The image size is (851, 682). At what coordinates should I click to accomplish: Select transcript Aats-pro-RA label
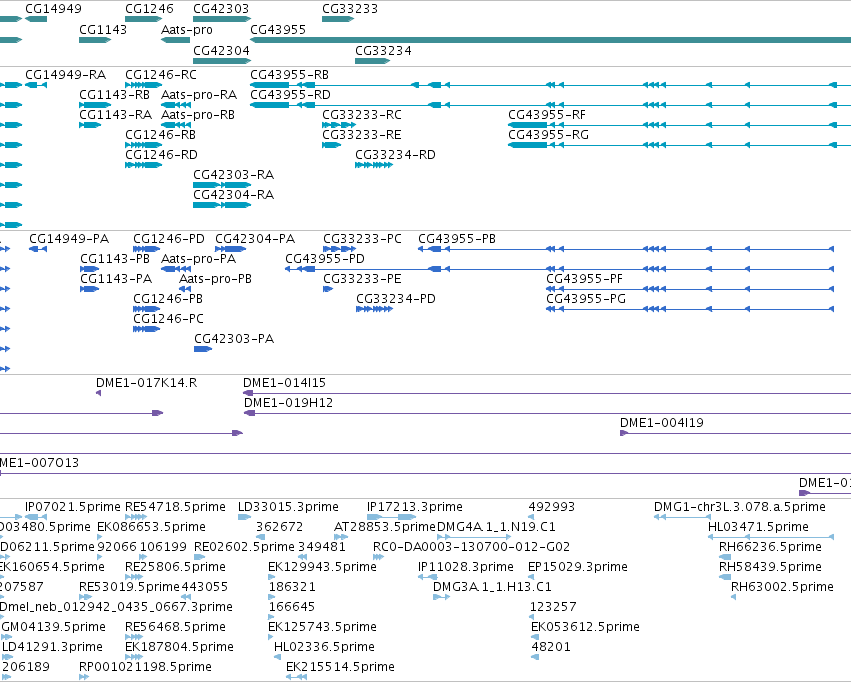tap(199, 95)
